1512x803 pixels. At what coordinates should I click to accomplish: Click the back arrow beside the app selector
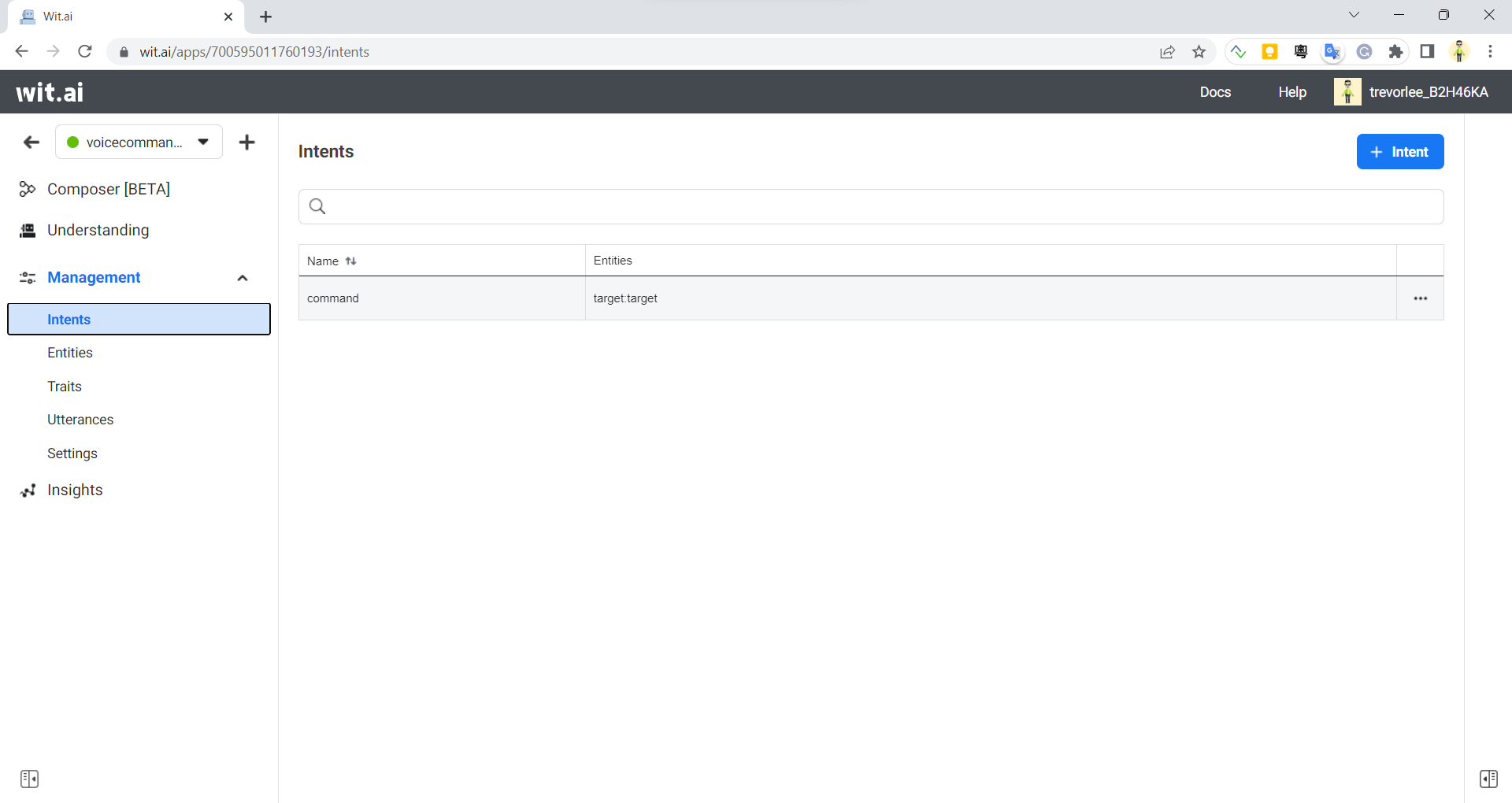point(31,142)
